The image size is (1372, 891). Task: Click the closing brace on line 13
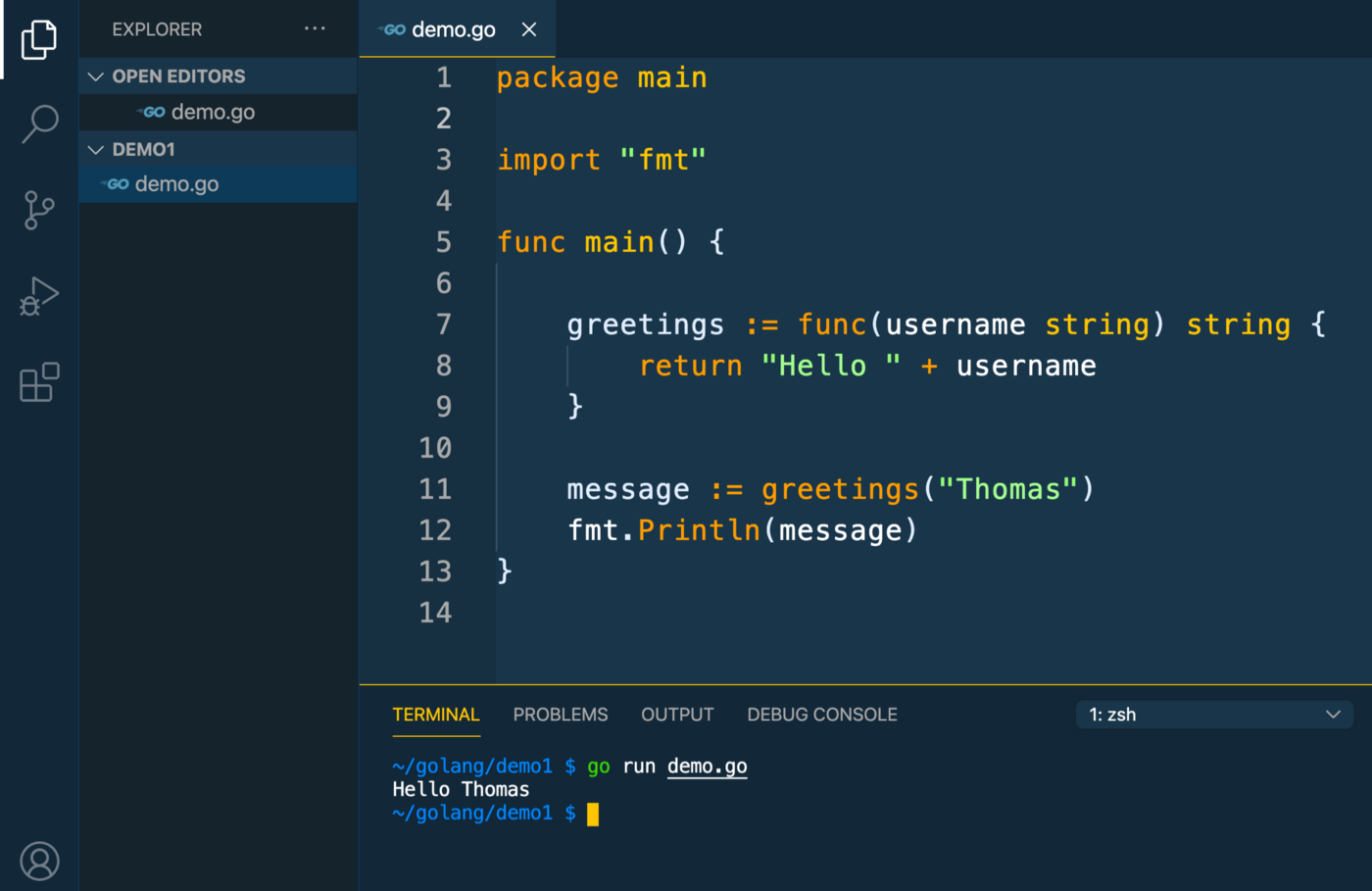(x=504, y=570)
